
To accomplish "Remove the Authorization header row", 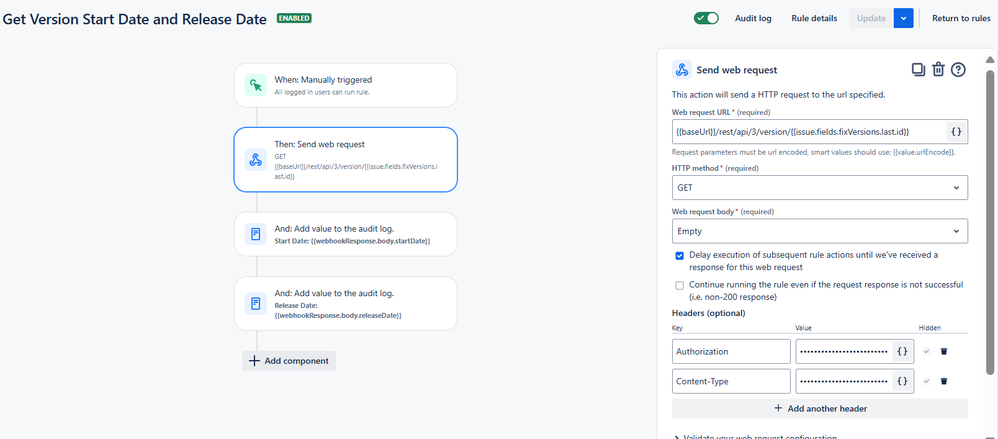I will click(944, 351).
